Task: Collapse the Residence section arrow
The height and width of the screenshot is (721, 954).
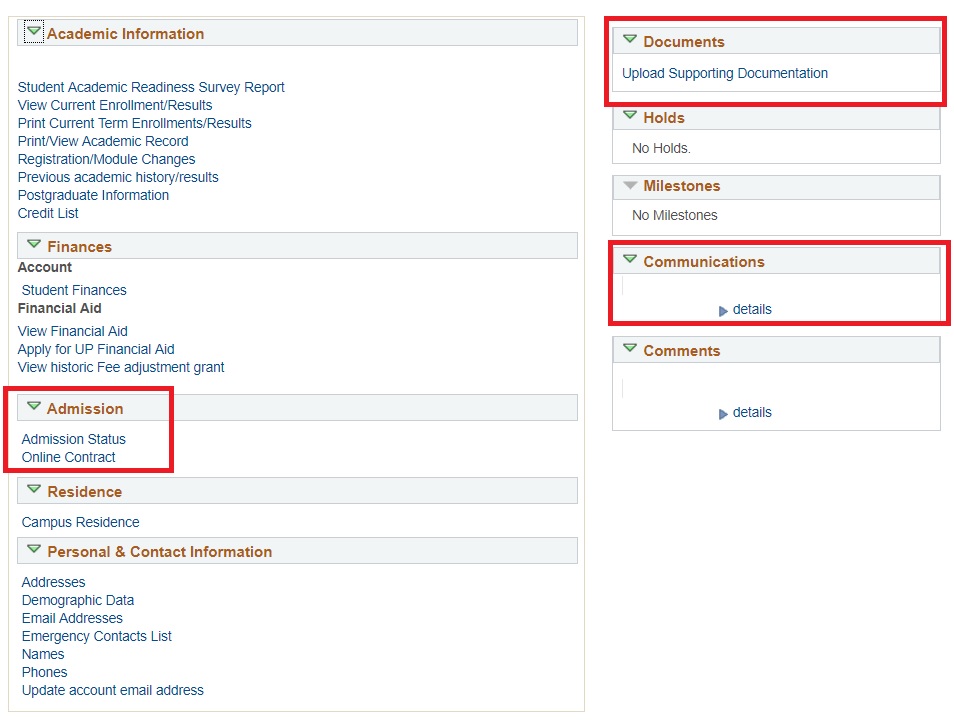Action: click(x=34, y=490)
